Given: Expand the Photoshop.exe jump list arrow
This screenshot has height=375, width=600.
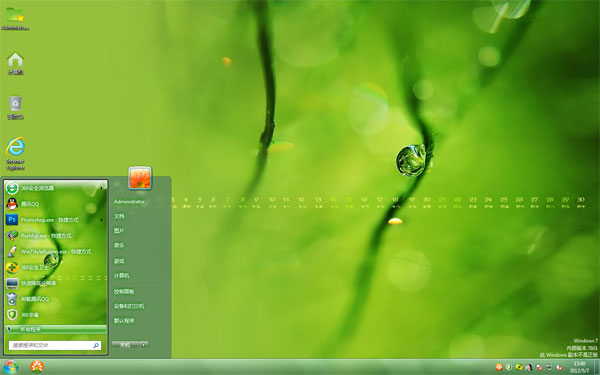Looking at the screenshot, I should pos(102,220).
